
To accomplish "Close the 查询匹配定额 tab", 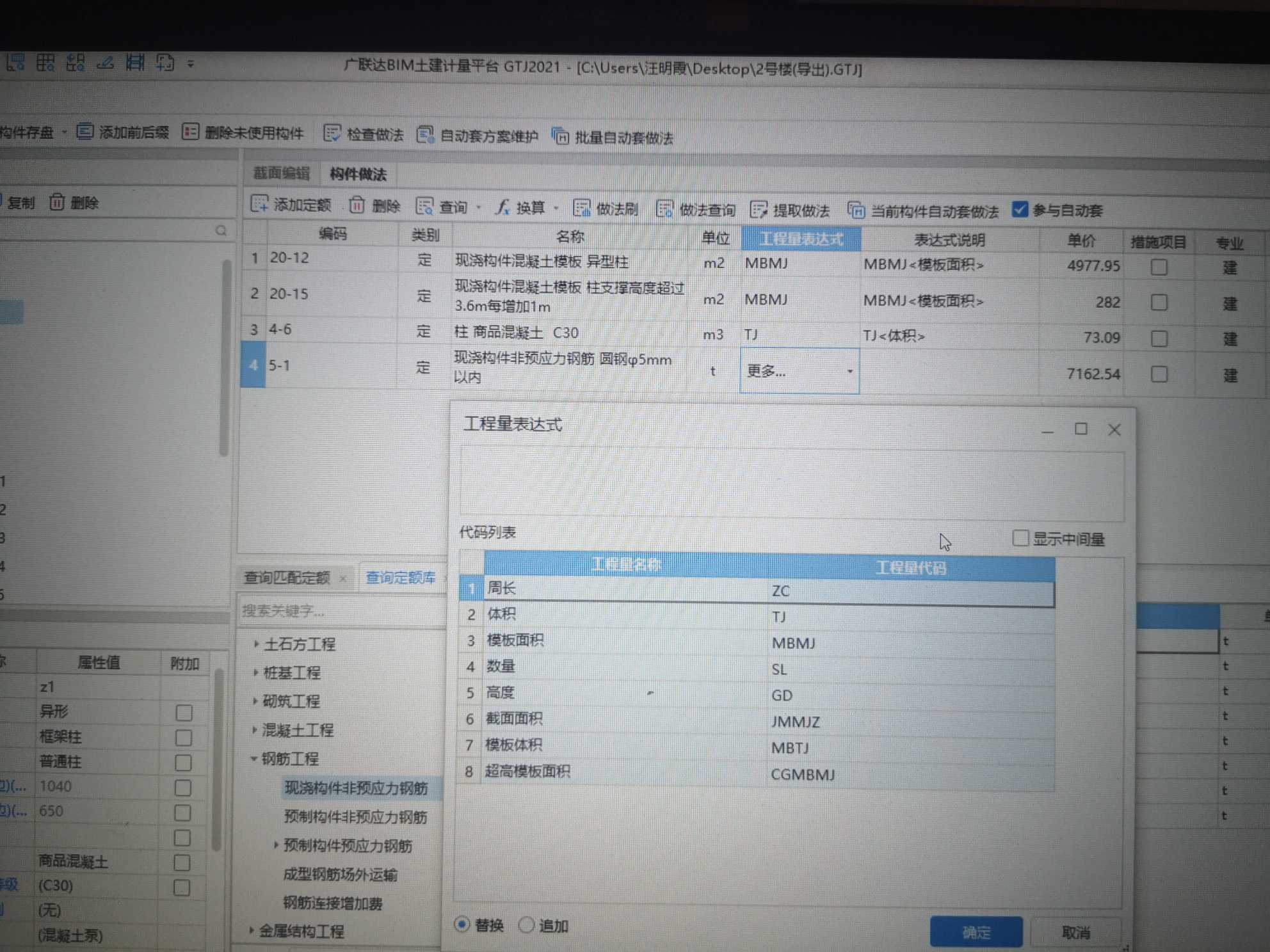I will (343, 578).
